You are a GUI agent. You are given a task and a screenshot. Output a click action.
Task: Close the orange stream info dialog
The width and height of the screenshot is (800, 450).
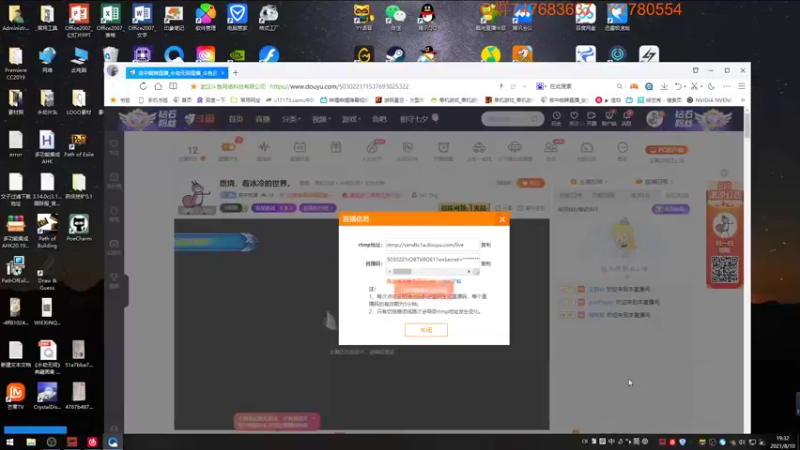[x=502, y=219]
